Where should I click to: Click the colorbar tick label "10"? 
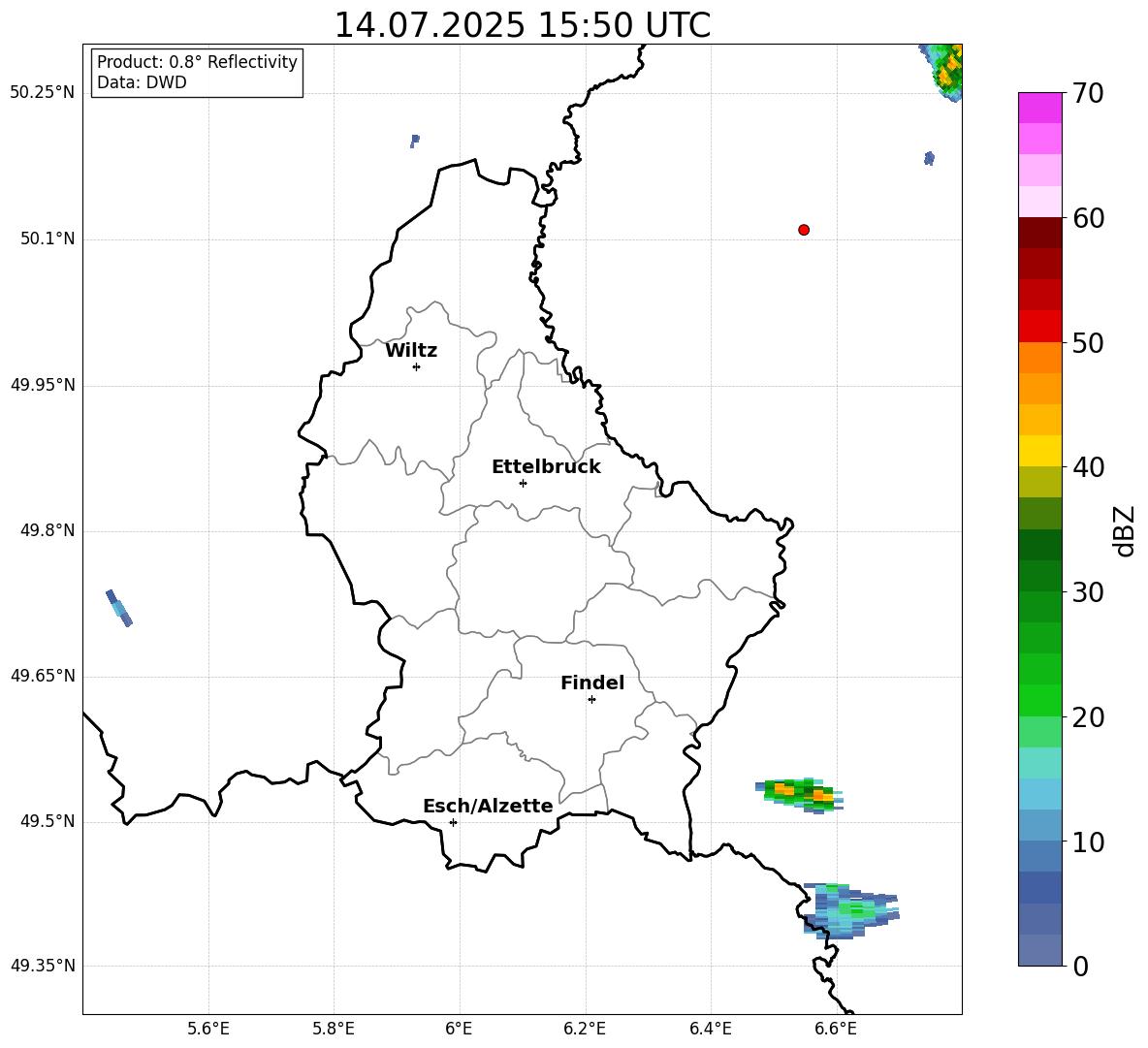(x=1088, y=842)
